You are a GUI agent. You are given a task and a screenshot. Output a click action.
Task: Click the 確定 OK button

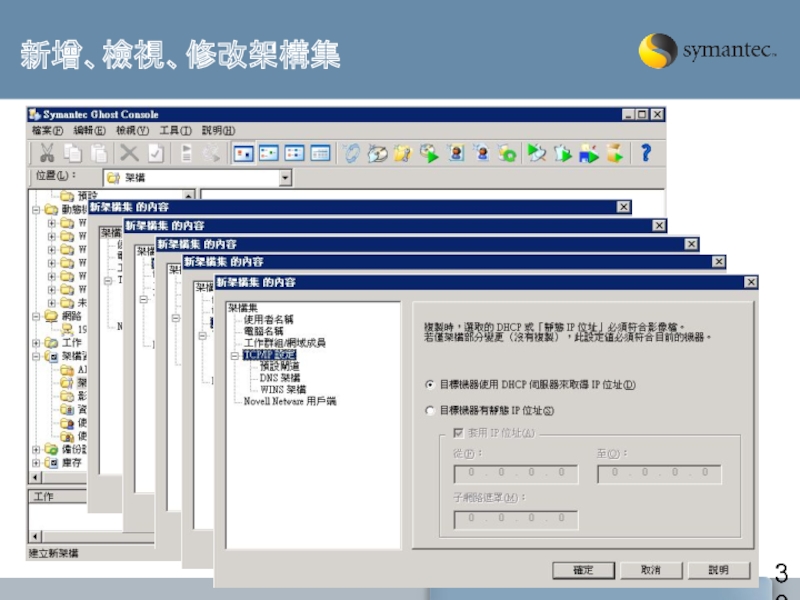point(583,570)
